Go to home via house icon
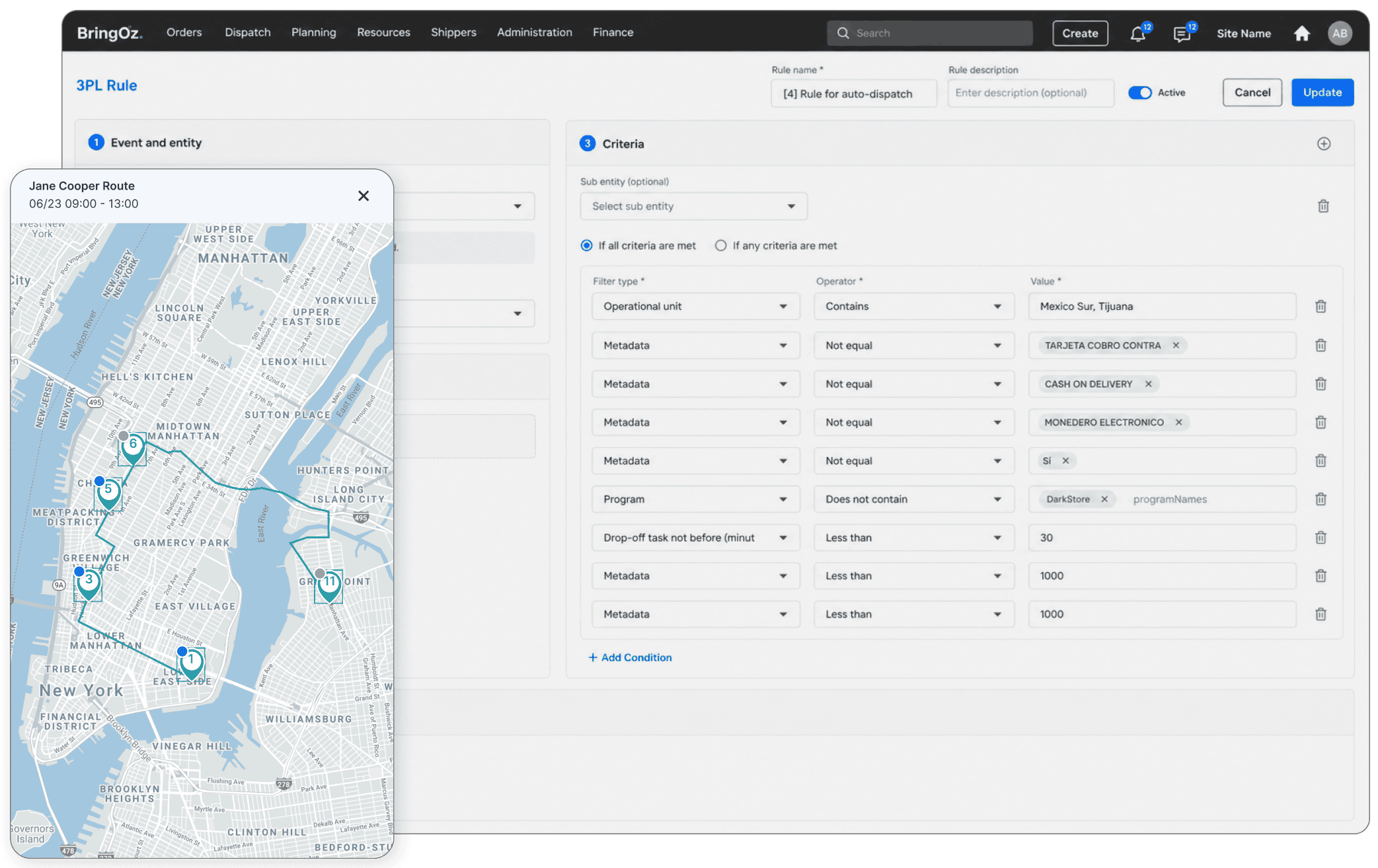The width and height of the screenshot is (1378, 868). pyautogui.click(x=1301, y=34)
